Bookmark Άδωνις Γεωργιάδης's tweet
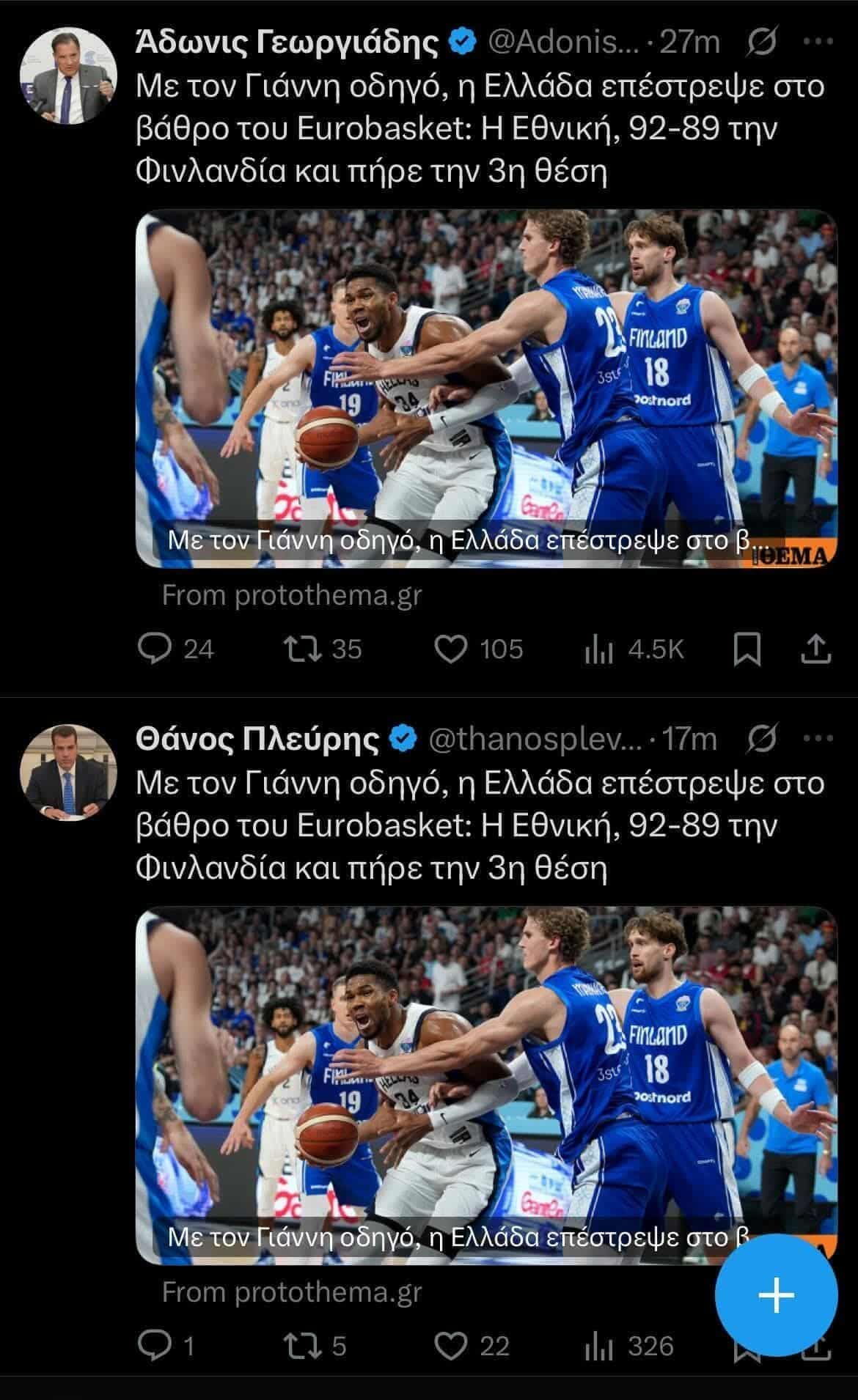This screenshot has width=858, height=1400. 748,649
